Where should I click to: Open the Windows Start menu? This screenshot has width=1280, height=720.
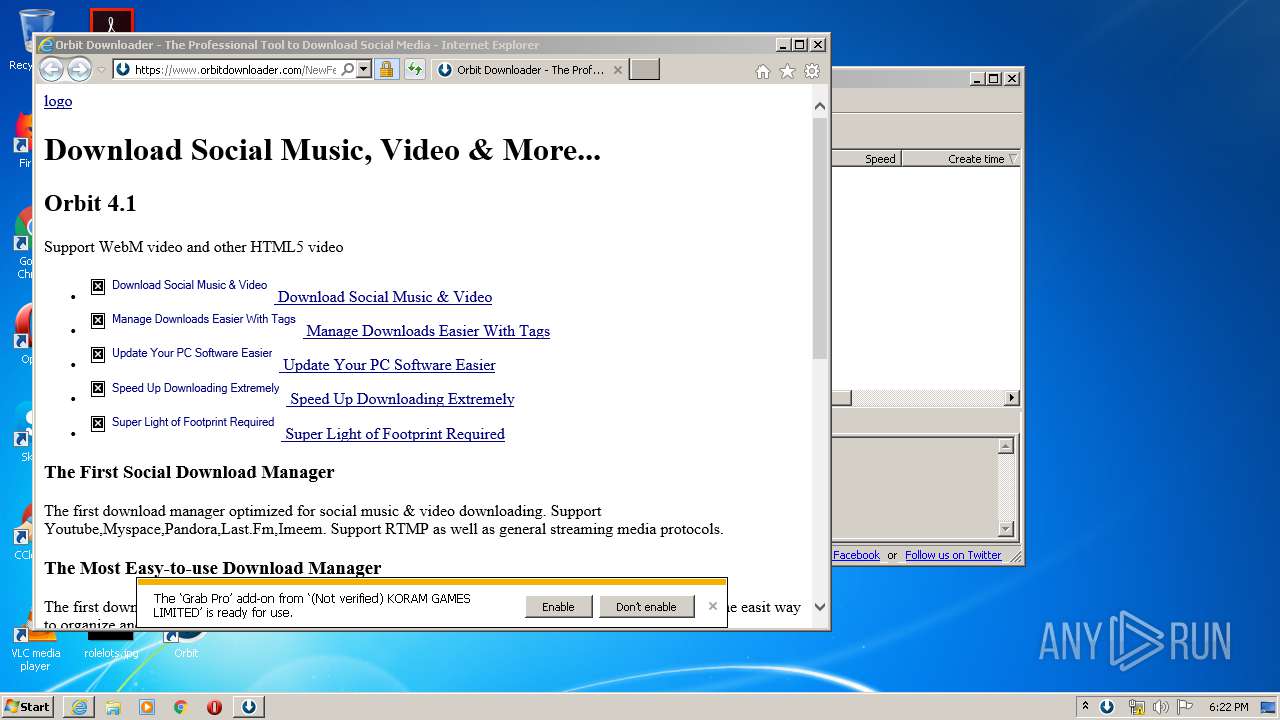coord(28,706)
